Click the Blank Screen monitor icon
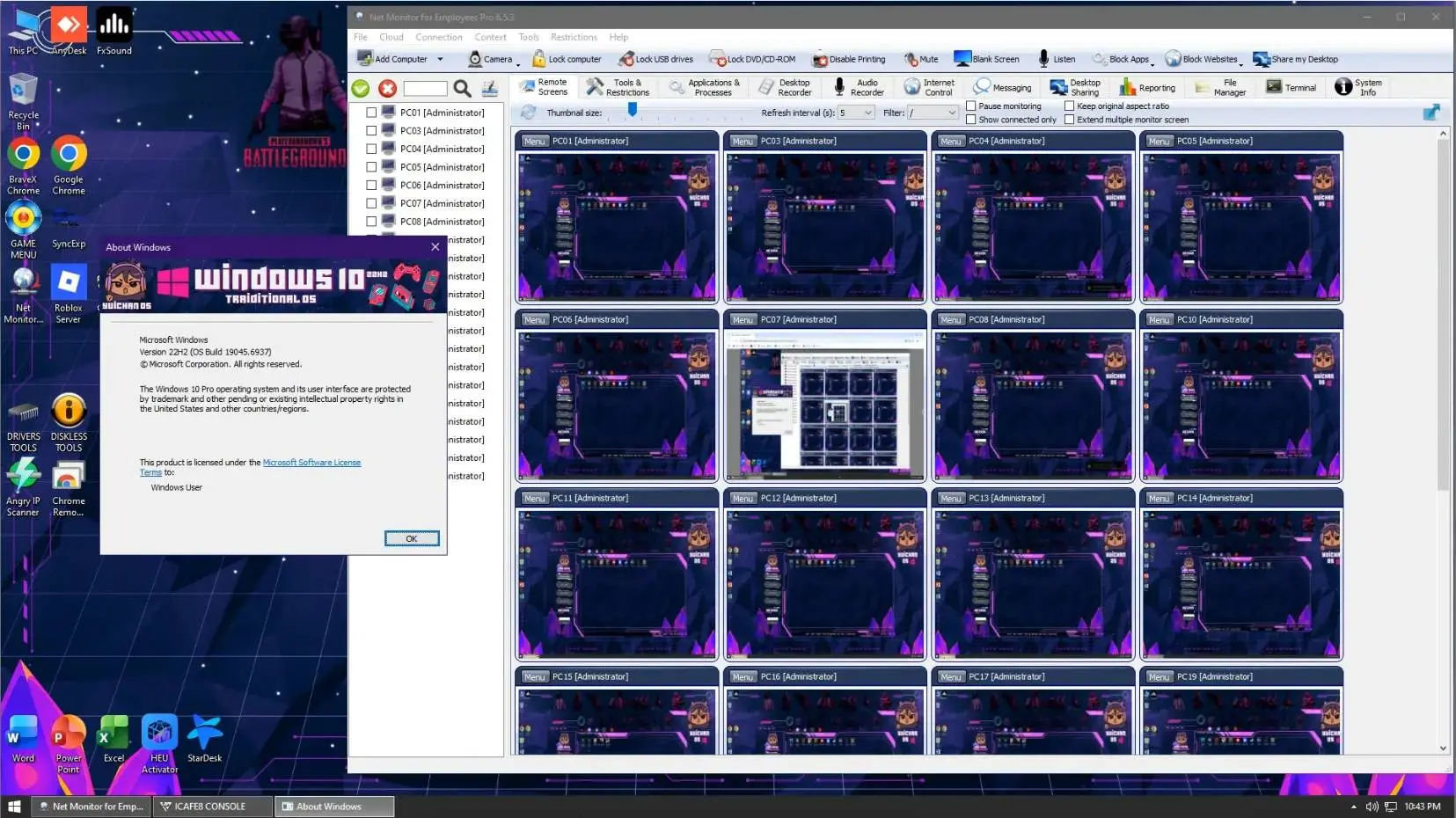 click(962, 59)
